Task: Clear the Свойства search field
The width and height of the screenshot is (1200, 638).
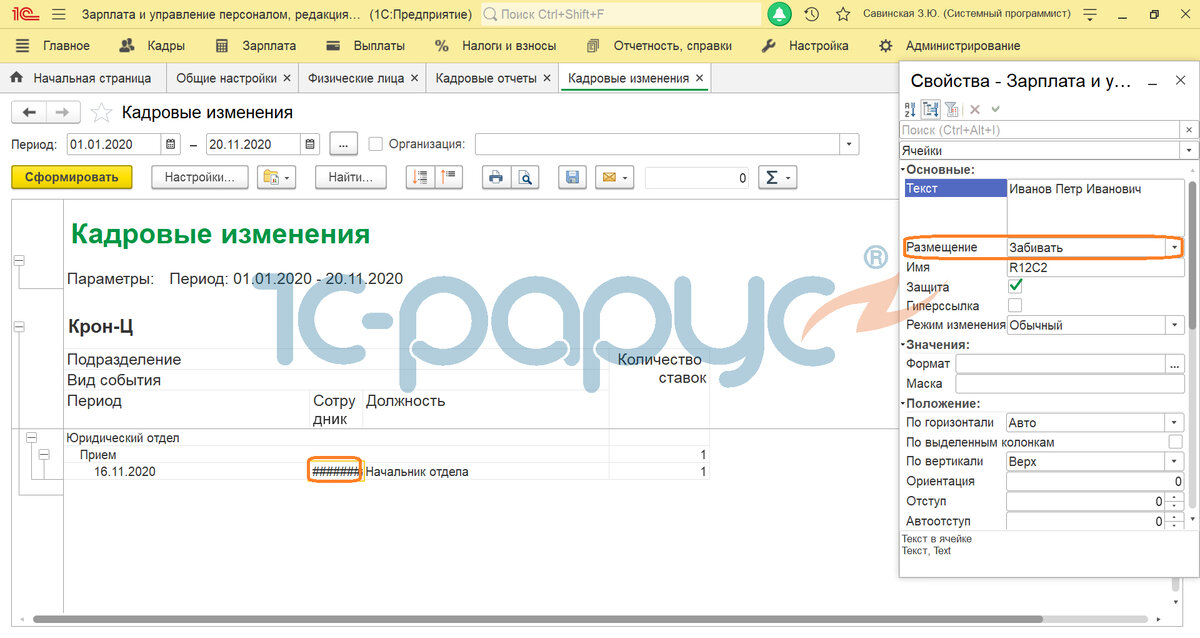Action: pyautogui.click(x=1189, y=130)
